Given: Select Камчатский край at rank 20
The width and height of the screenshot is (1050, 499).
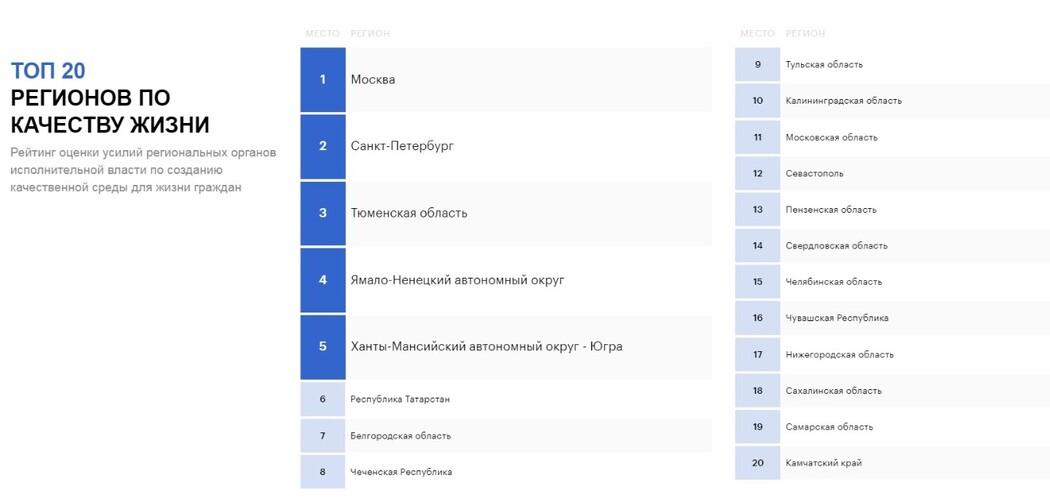Looking at the screenshot, I should [x=892, y=463].
